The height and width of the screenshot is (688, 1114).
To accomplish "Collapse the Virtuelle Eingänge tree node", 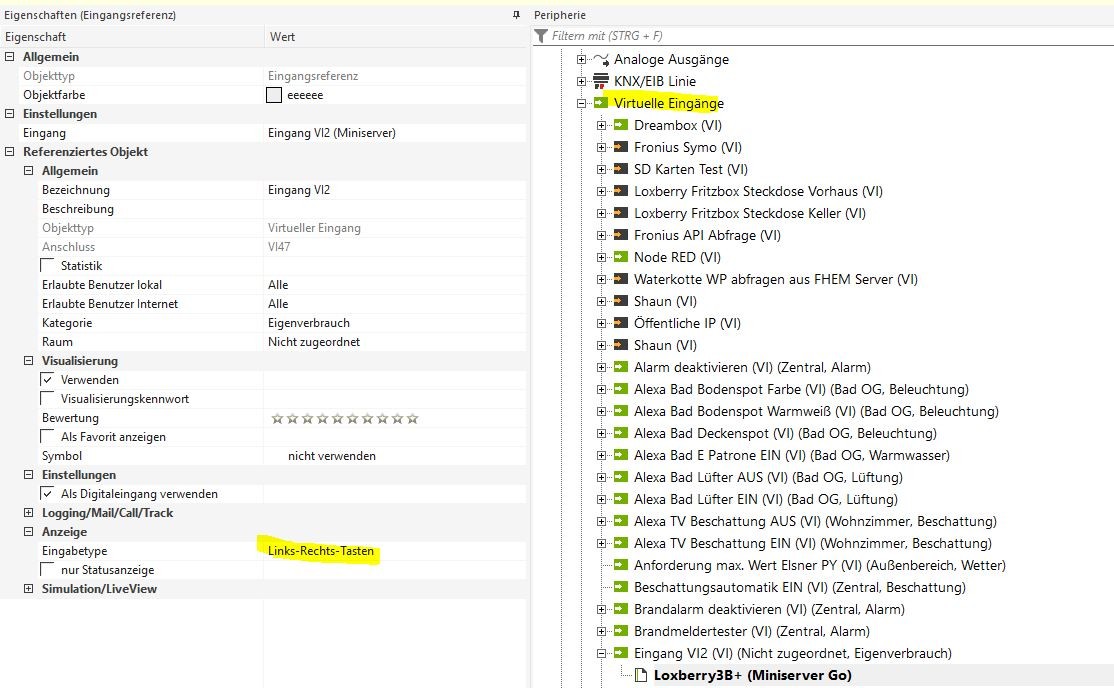I will pyautogui.click(x=581, y=103).
